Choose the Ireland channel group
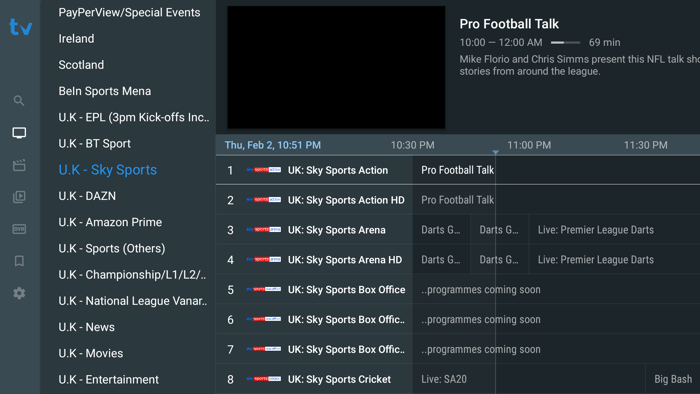Screen dimensions: 700x394 coord(76,39)
